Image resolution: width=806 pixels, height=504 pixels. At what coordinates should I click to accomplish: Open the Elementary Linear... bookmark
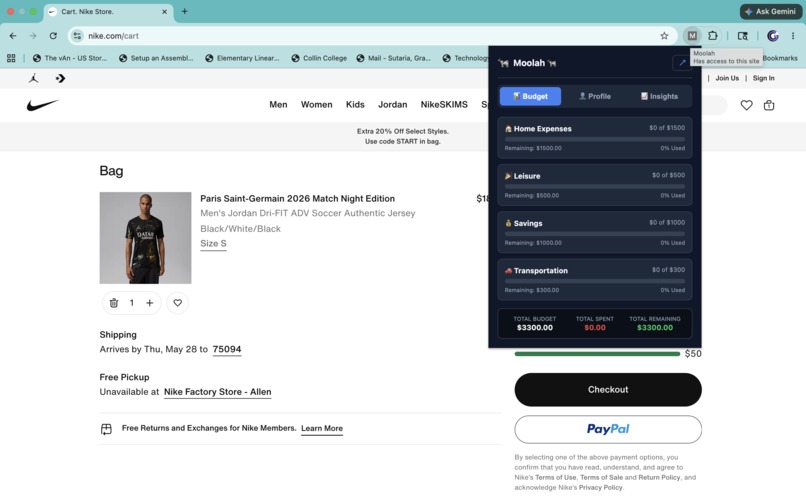tap(242, 58)
